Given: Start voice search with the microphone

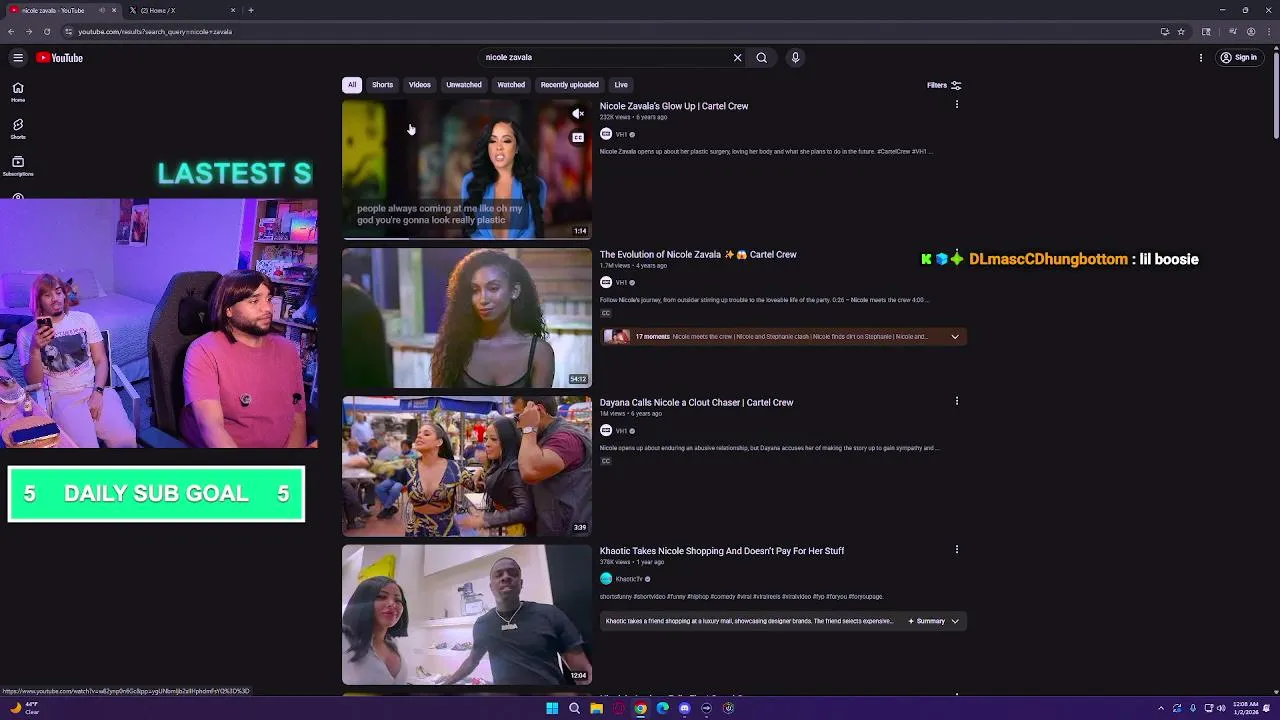Looking at the screenshot, I should [796, 58].
